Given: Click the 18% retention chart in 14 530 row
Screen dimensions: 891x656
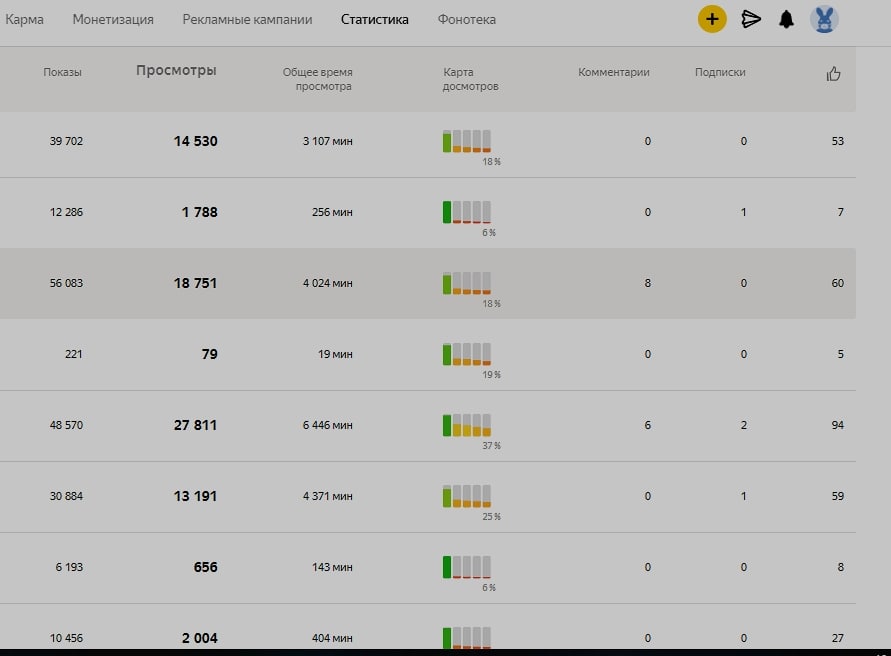Looking at the screenshot, I should [467, 142].
